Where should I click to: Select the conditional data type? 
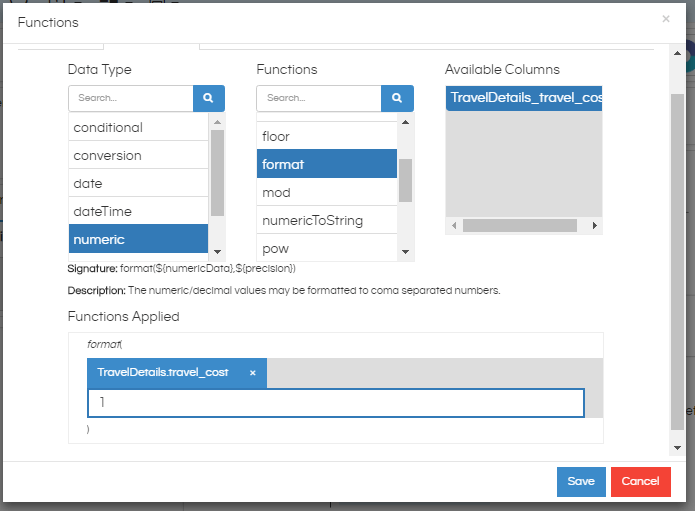click(138, 128)
